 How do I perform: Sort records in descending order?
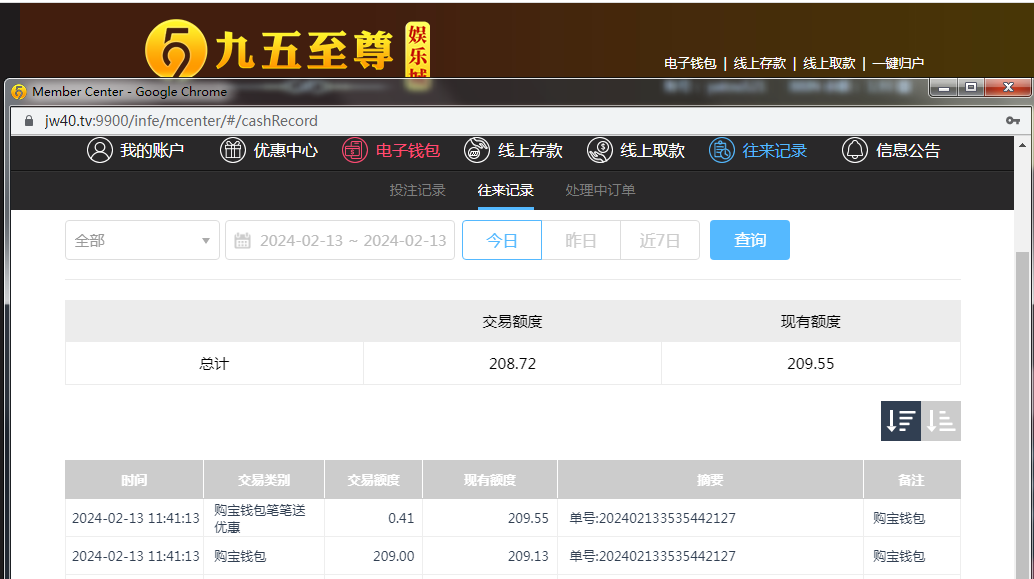pos(900,421)
